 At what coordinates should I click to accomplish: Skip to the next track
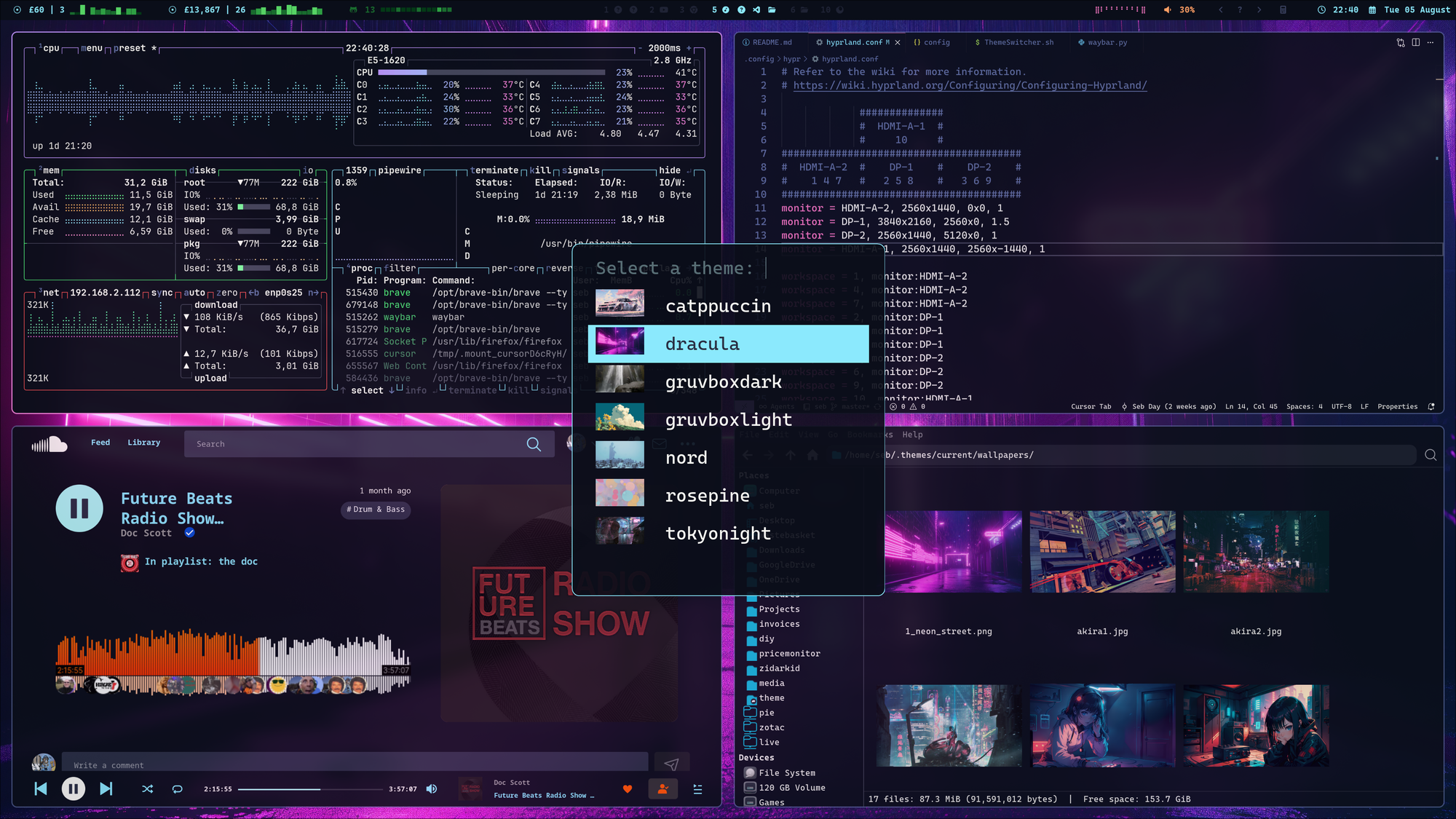[x=106, y=789]
